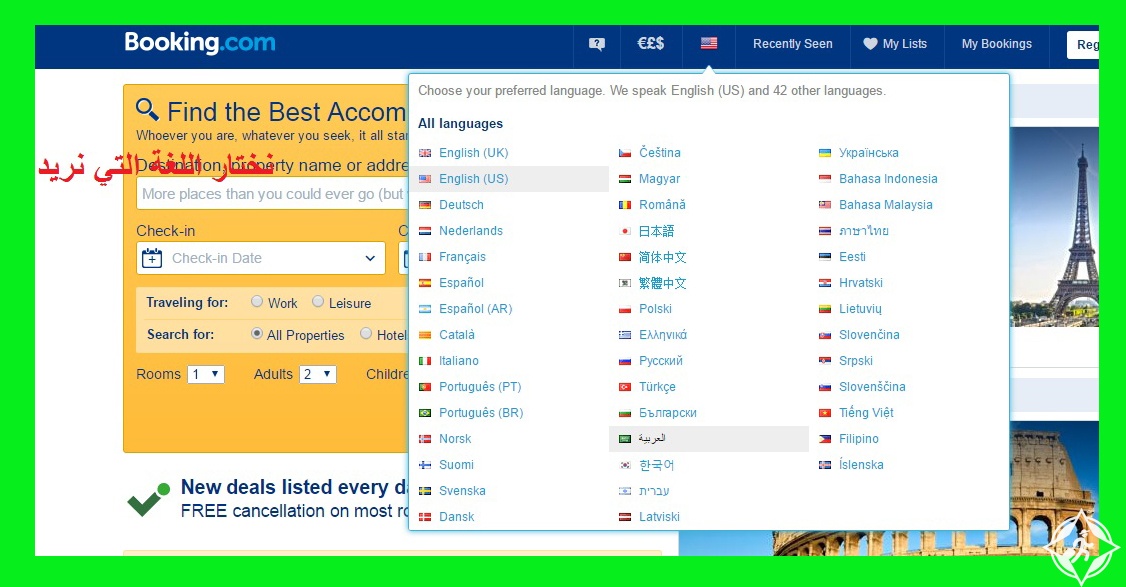Image resolution: width=1126 pixels, height=587 pixels.
Task: Open My Bookings in the header
Action: click(x=997, y=44)
